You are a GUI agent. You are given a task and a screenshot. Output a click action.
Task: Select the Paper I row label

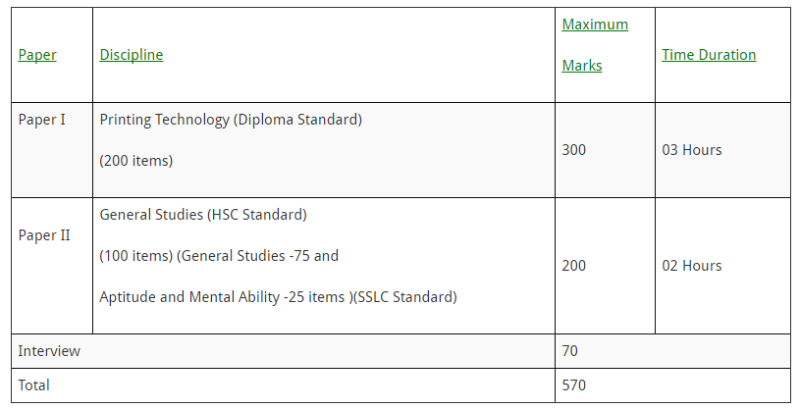point(42,119)
